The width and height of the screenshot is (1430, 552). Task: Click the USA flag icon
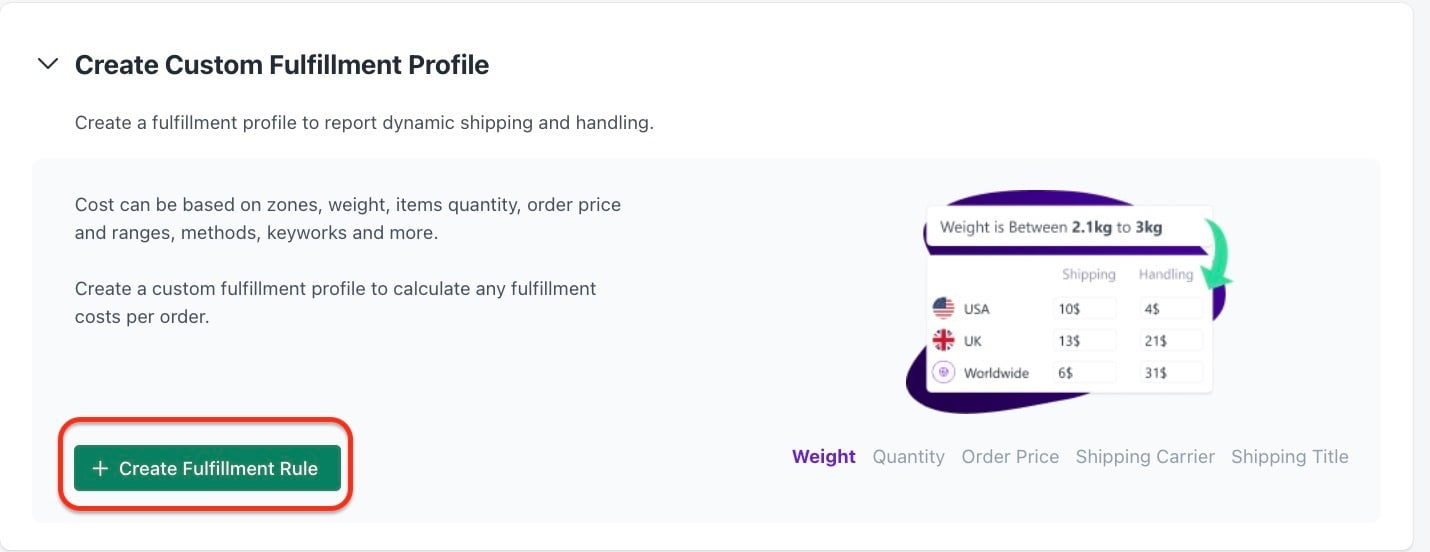point(943,309)
